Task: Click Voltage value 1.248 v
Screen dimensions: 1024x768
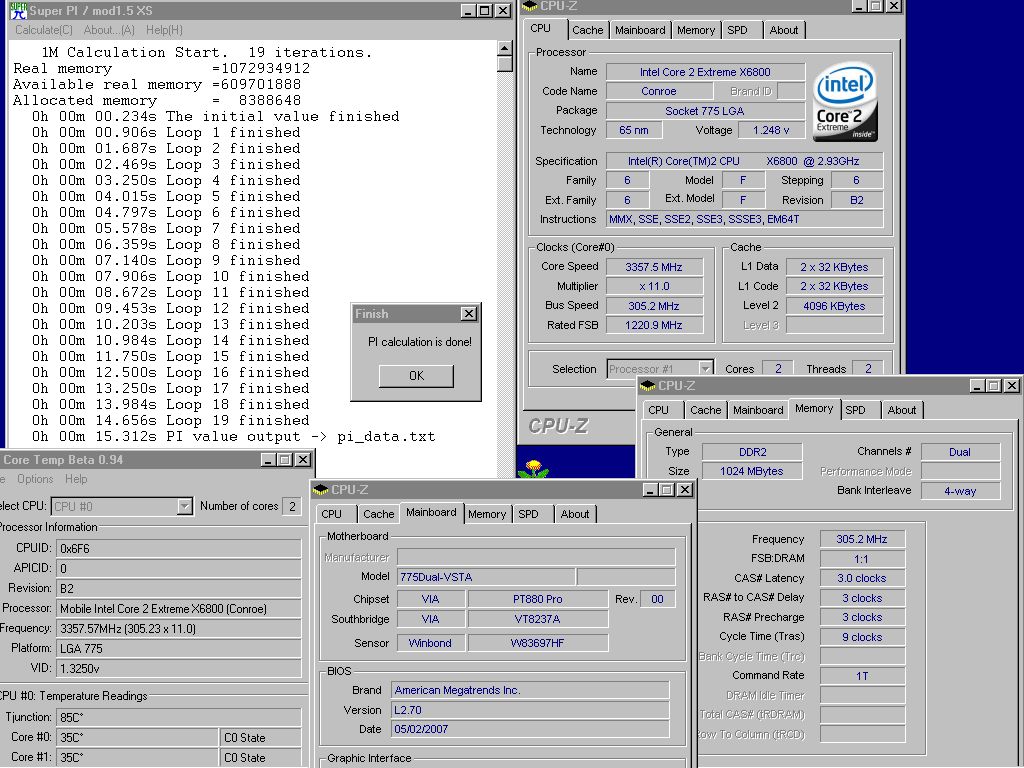Action: (771, 130)
